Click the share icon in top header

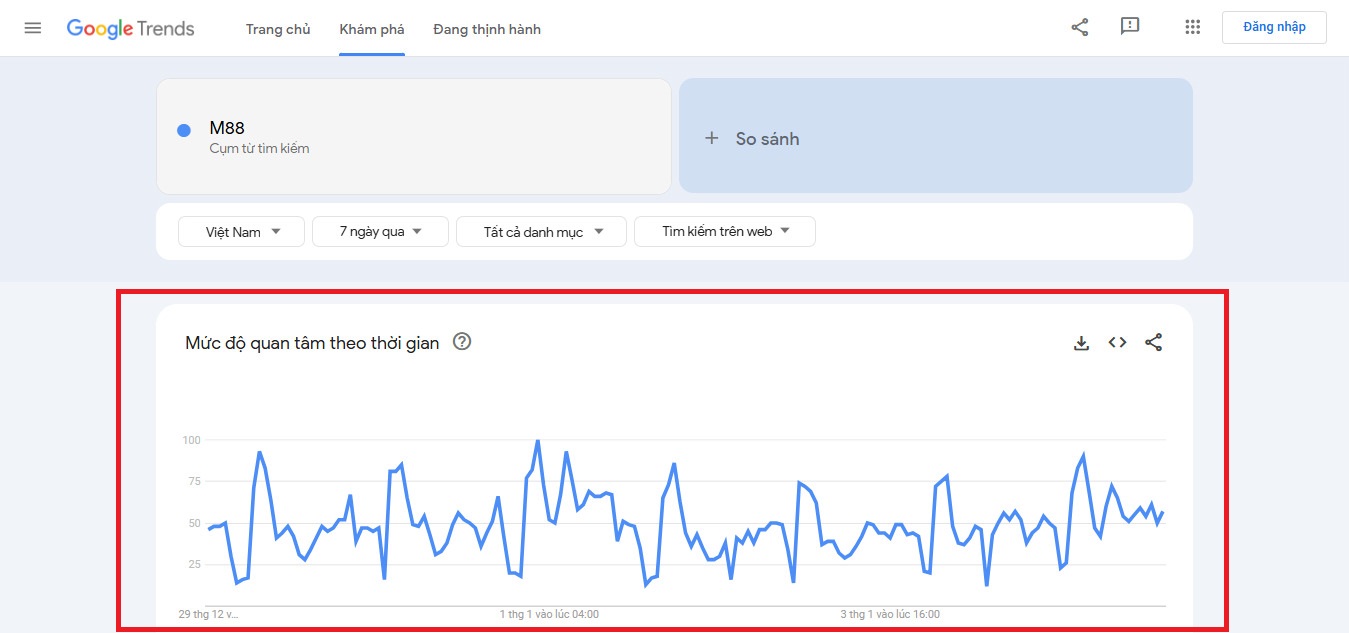(1080, 28)
